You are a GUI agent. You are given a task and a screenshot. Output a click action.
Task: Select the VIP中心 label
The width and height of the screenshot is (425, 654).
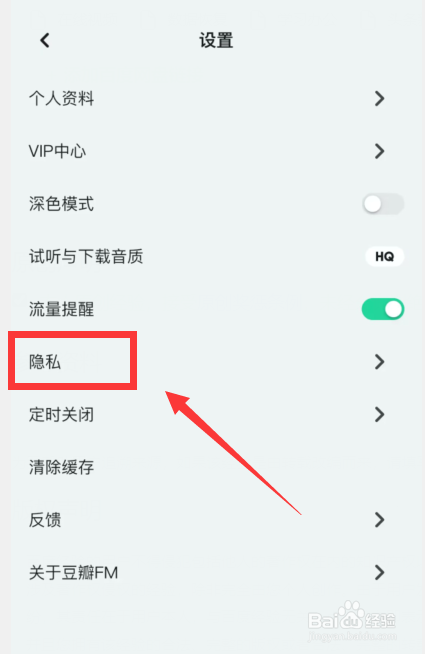point(58,151)
